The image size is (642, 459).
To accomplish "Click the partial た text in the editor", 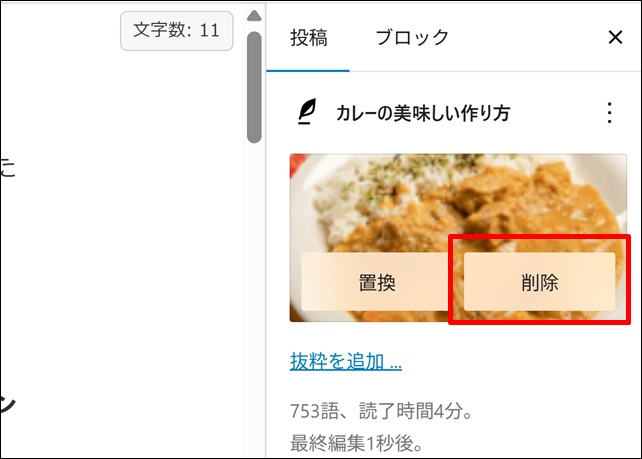I will [7, 167].
